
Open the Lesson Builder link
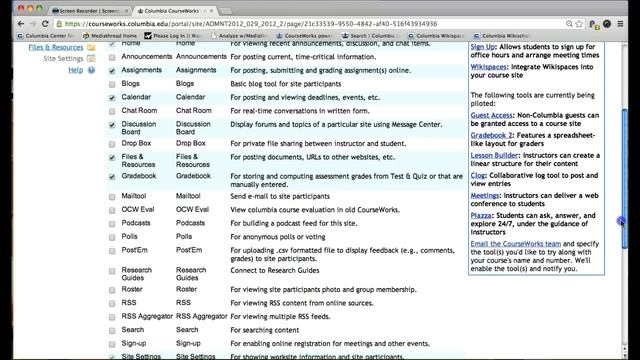[x=494, y=156]
